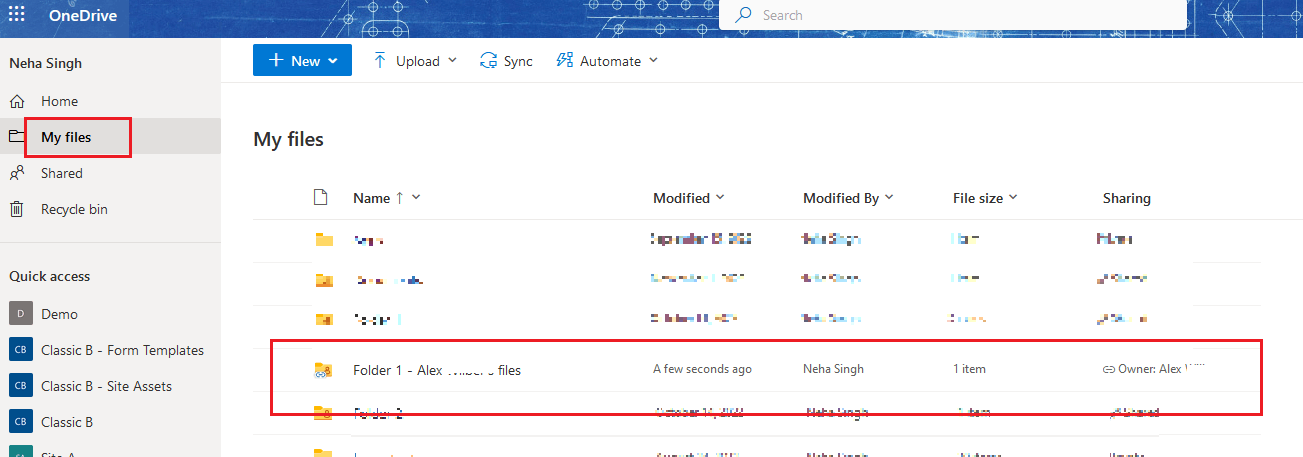
Task: Open the New button menu
Action: [x=303, y=61]
